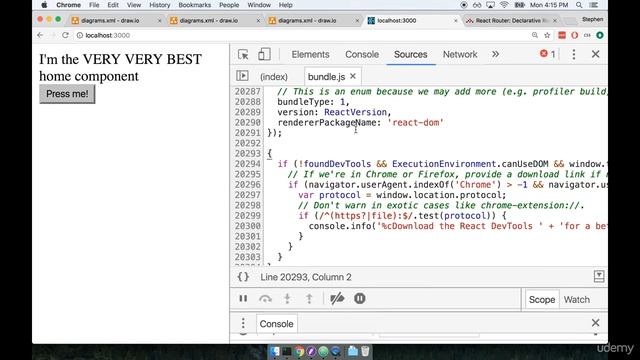Viewport: 640px width, 360px height.
Task: Step out of current function
Action: click(x=309, y=299)
